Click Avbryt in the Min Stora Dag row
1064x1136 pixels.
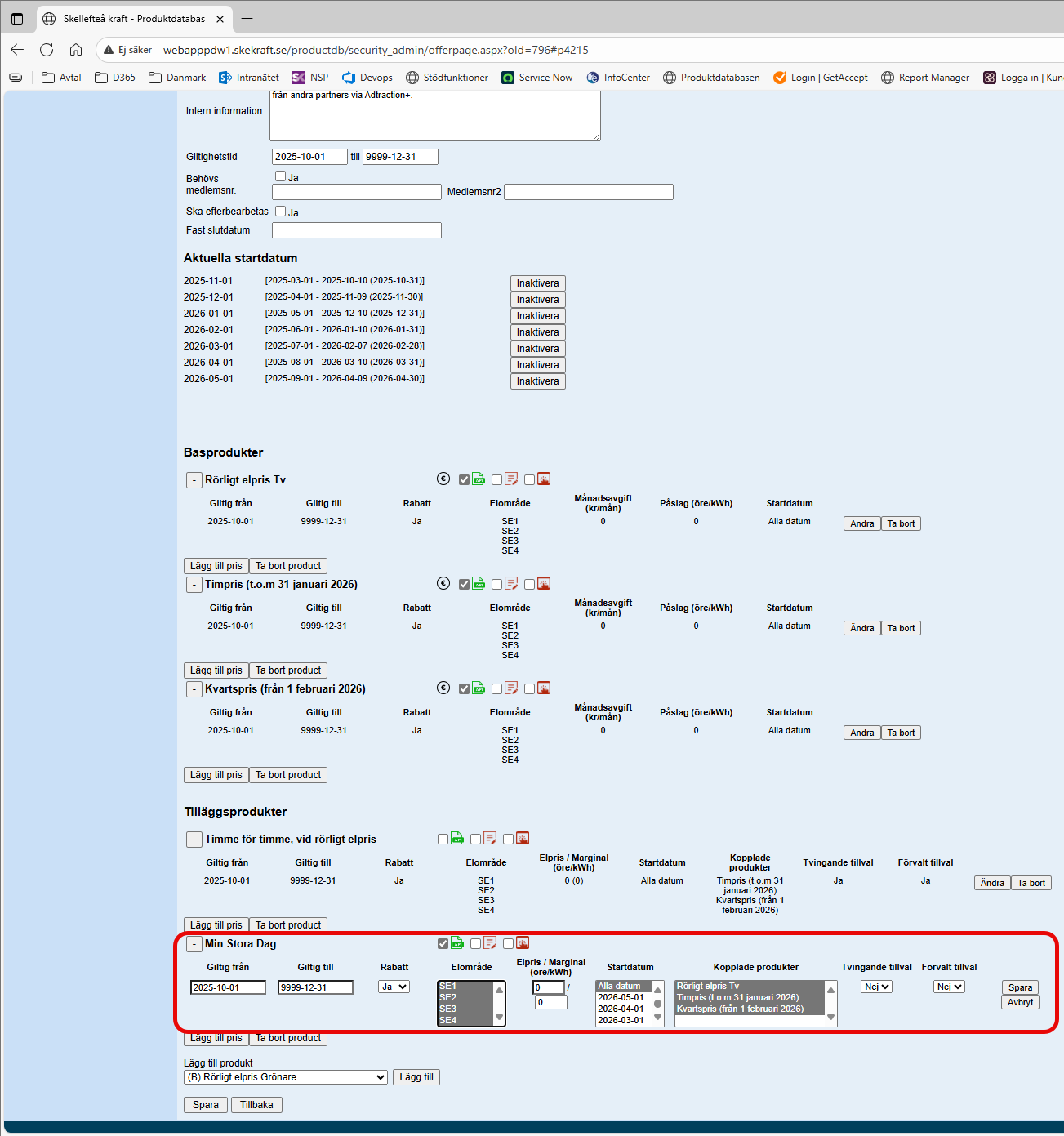pos(1020,1002)
